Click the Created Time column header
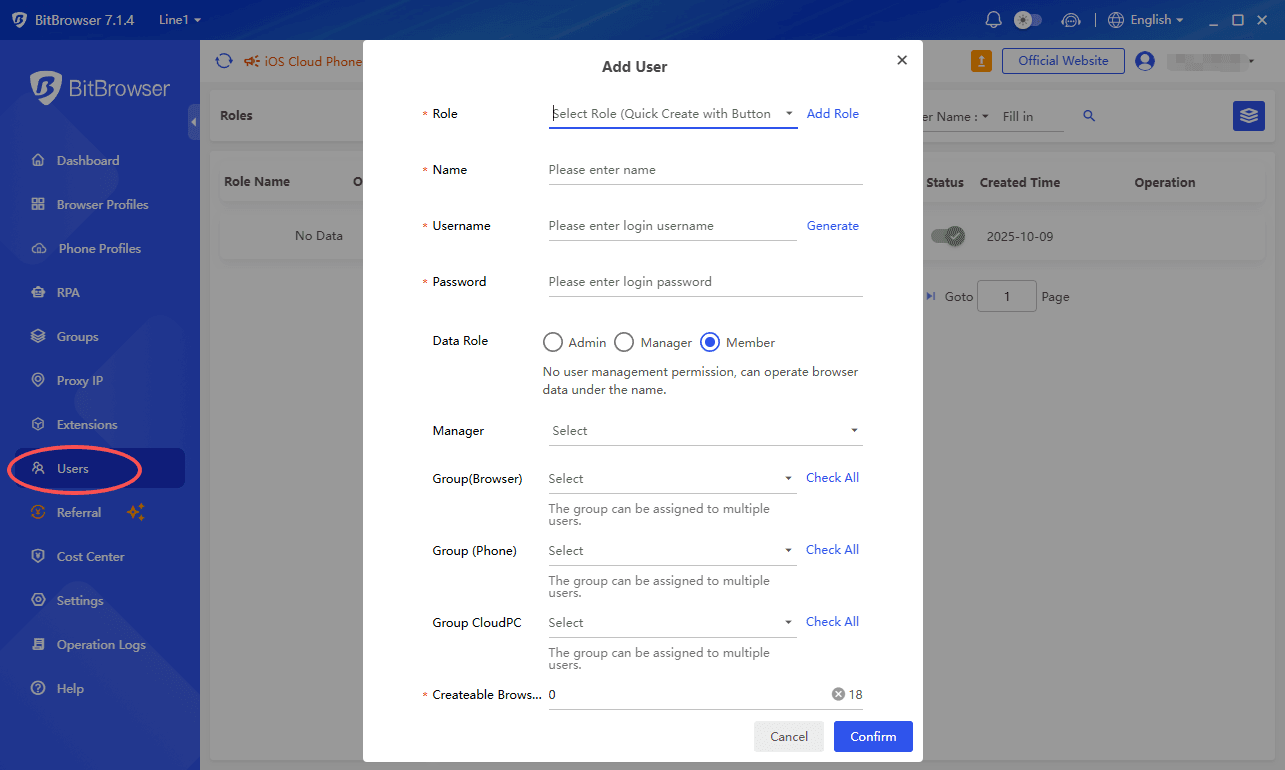 [x=1020, y=183]
